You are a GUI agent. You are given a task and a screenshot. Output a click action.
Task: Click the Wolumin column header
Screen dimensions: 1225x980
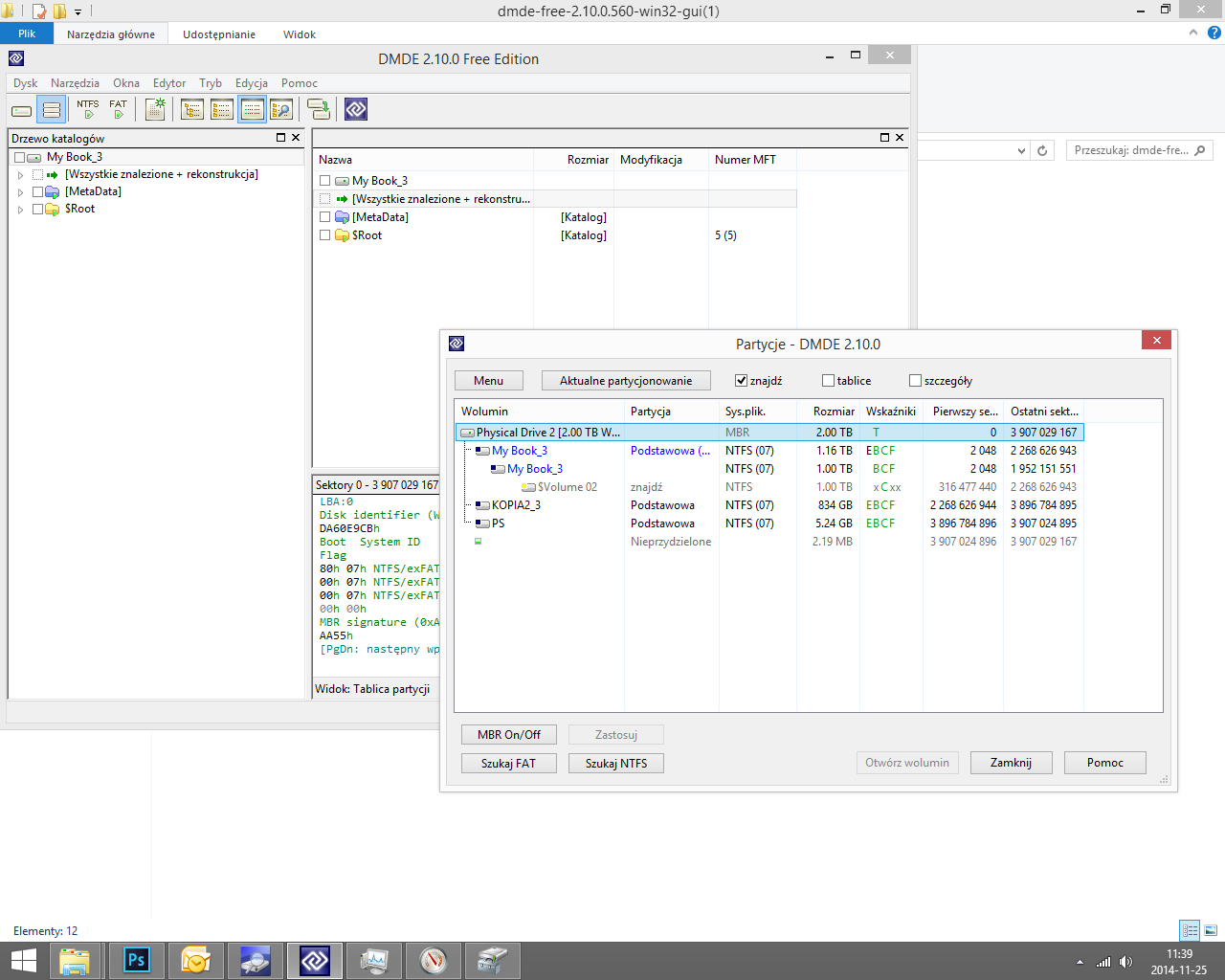click(x=539, y=412)
